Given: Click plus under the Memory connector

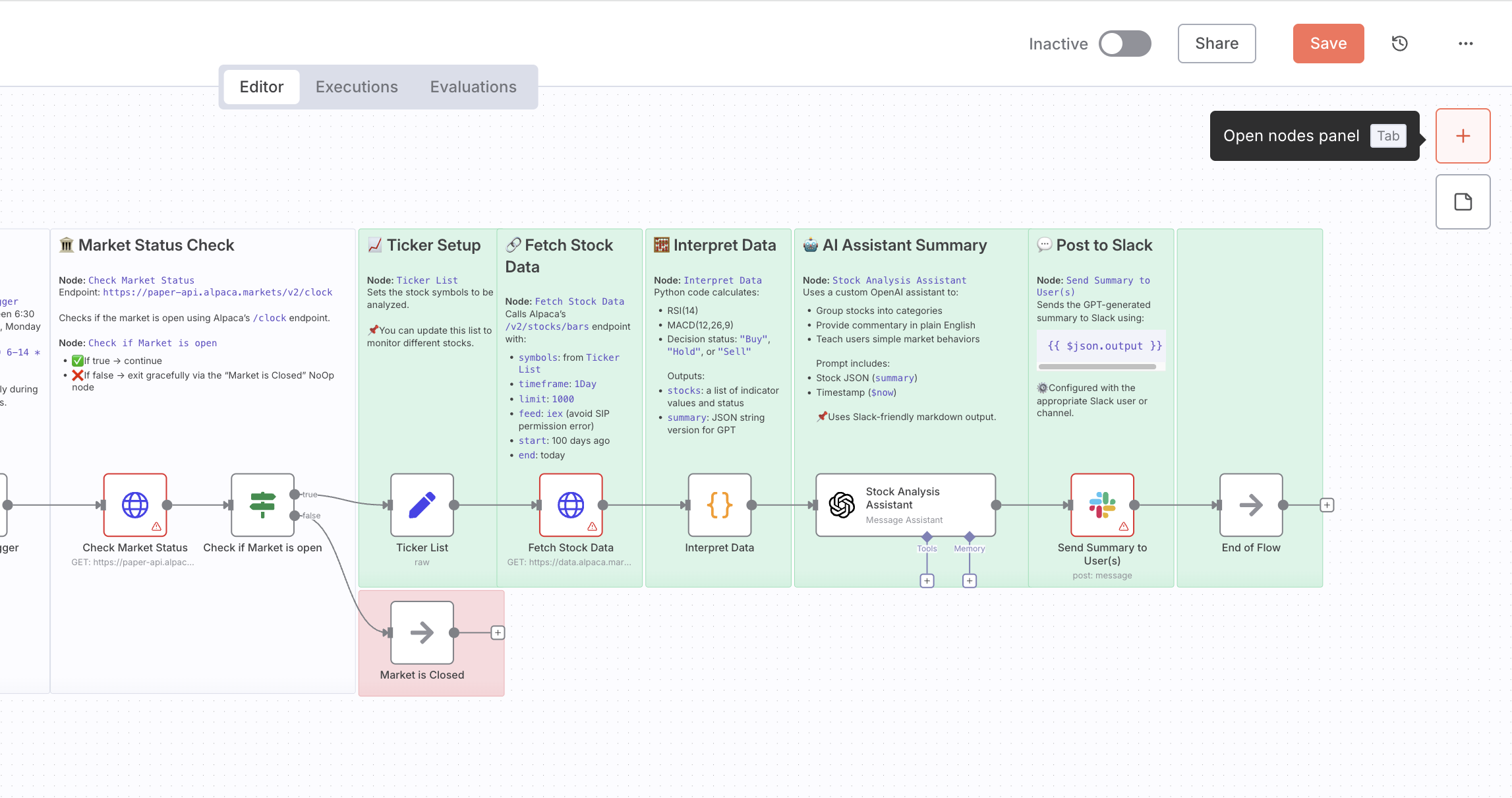Looking at the screenshot, I should (969, 581).
